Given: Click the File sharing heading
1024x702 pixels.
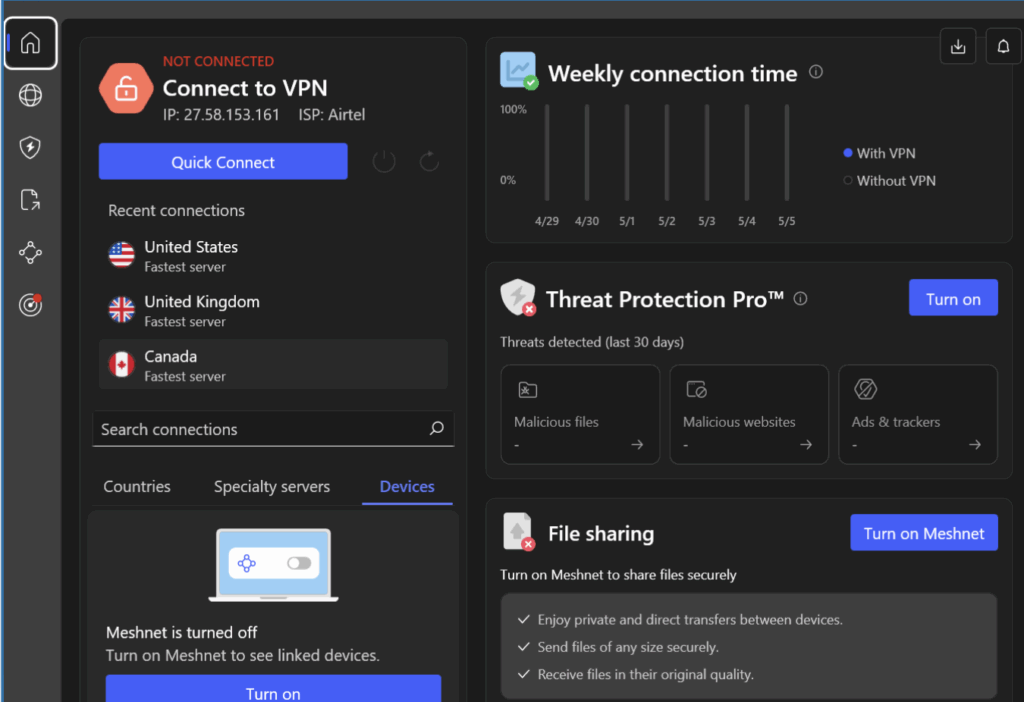Looking at the screenshot, I should tap(601, 534).
